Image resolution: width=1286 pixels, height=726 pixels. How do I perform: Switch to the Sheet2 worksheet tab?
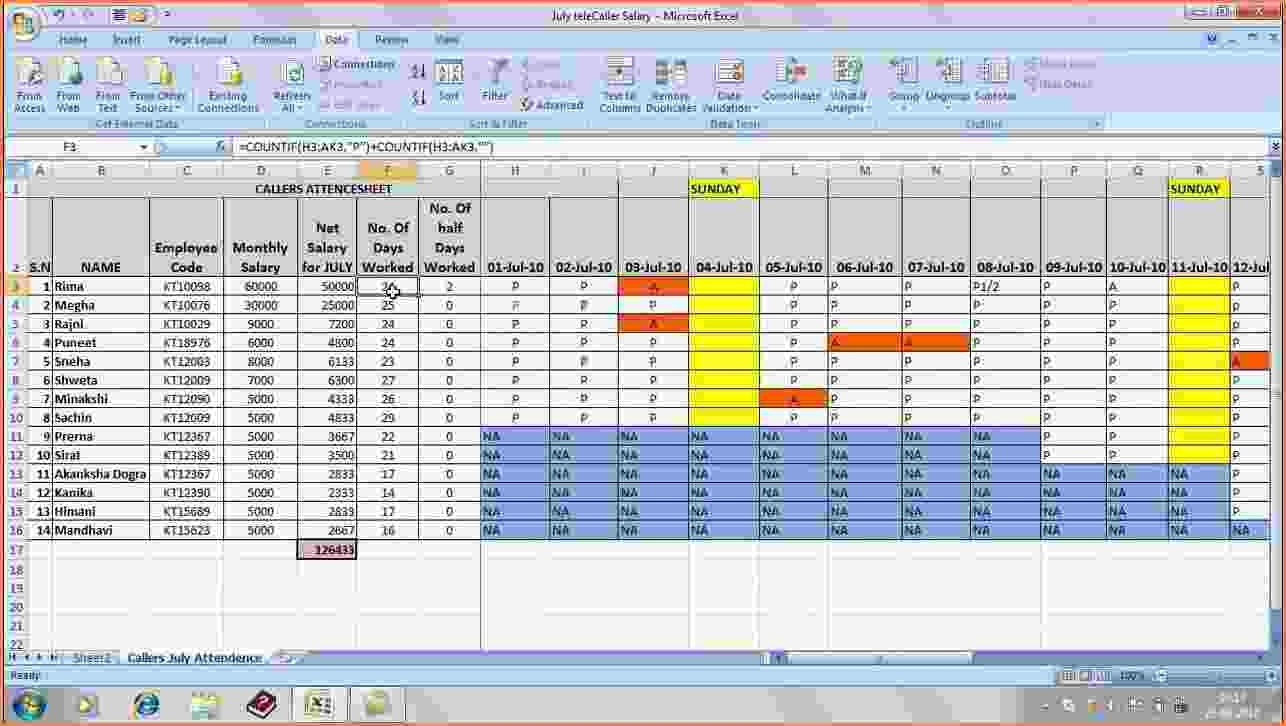91,658
